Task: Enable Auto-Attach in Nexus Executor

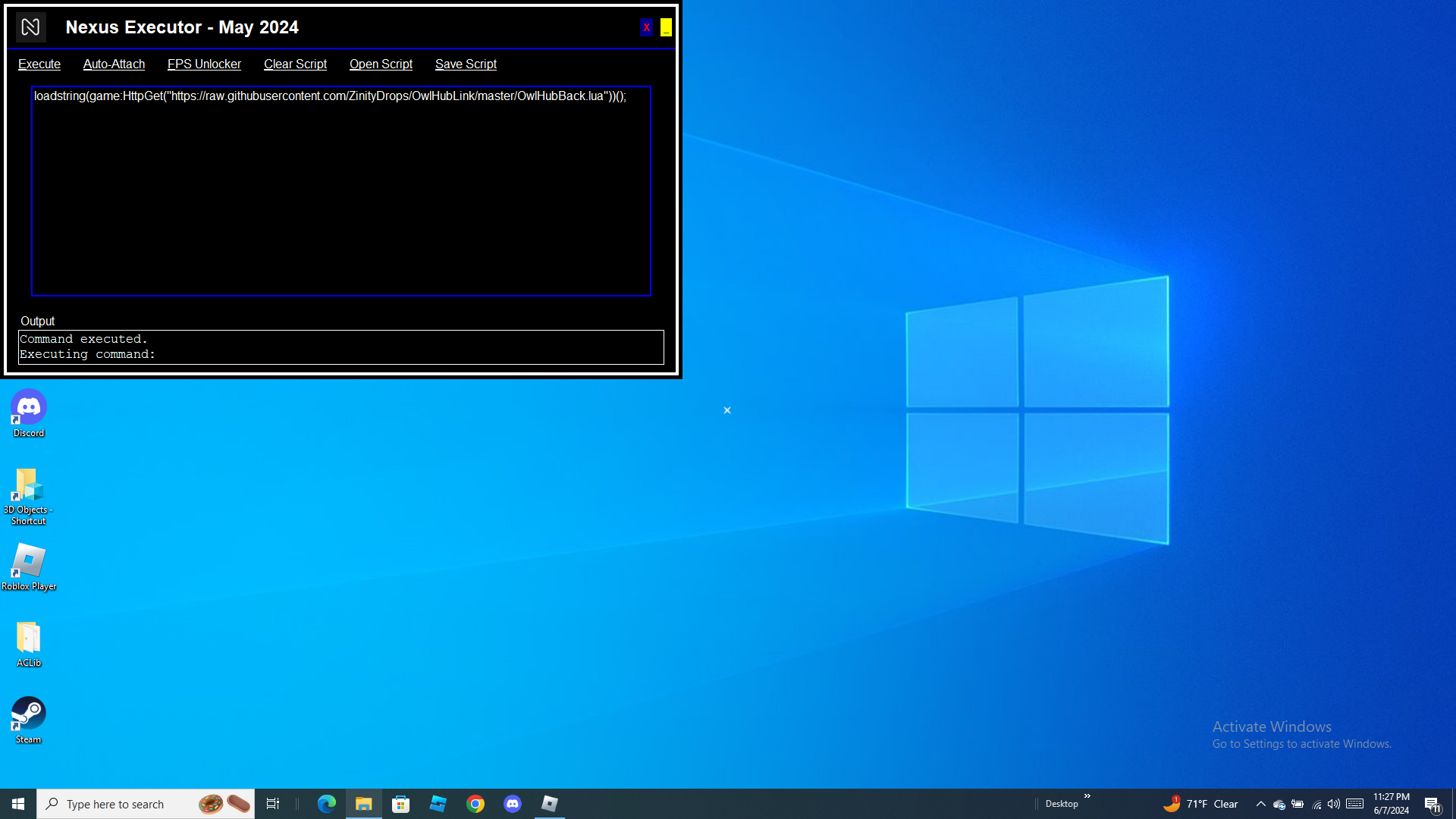Action: [114, 64]
